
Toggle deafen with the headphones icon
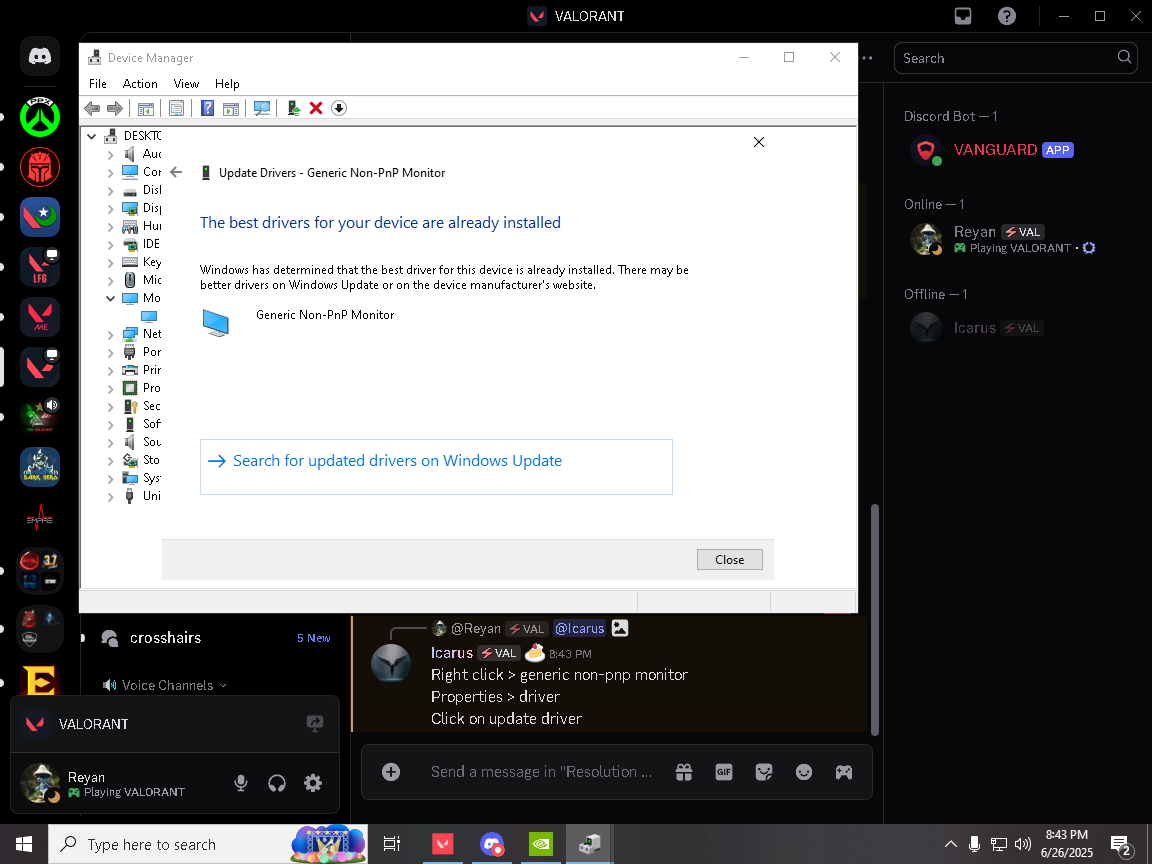(277, 783)
